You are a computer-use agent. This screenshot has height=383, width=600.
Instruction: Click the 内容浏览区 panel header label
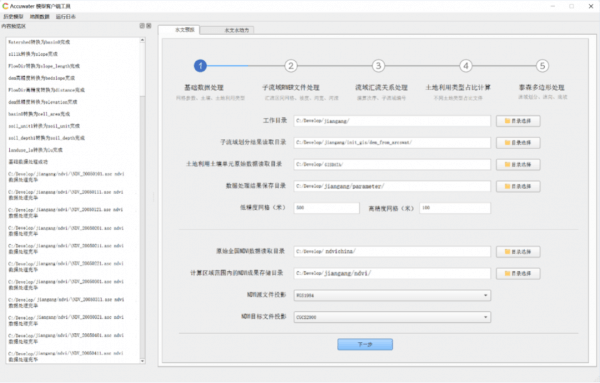pos(13,26)
